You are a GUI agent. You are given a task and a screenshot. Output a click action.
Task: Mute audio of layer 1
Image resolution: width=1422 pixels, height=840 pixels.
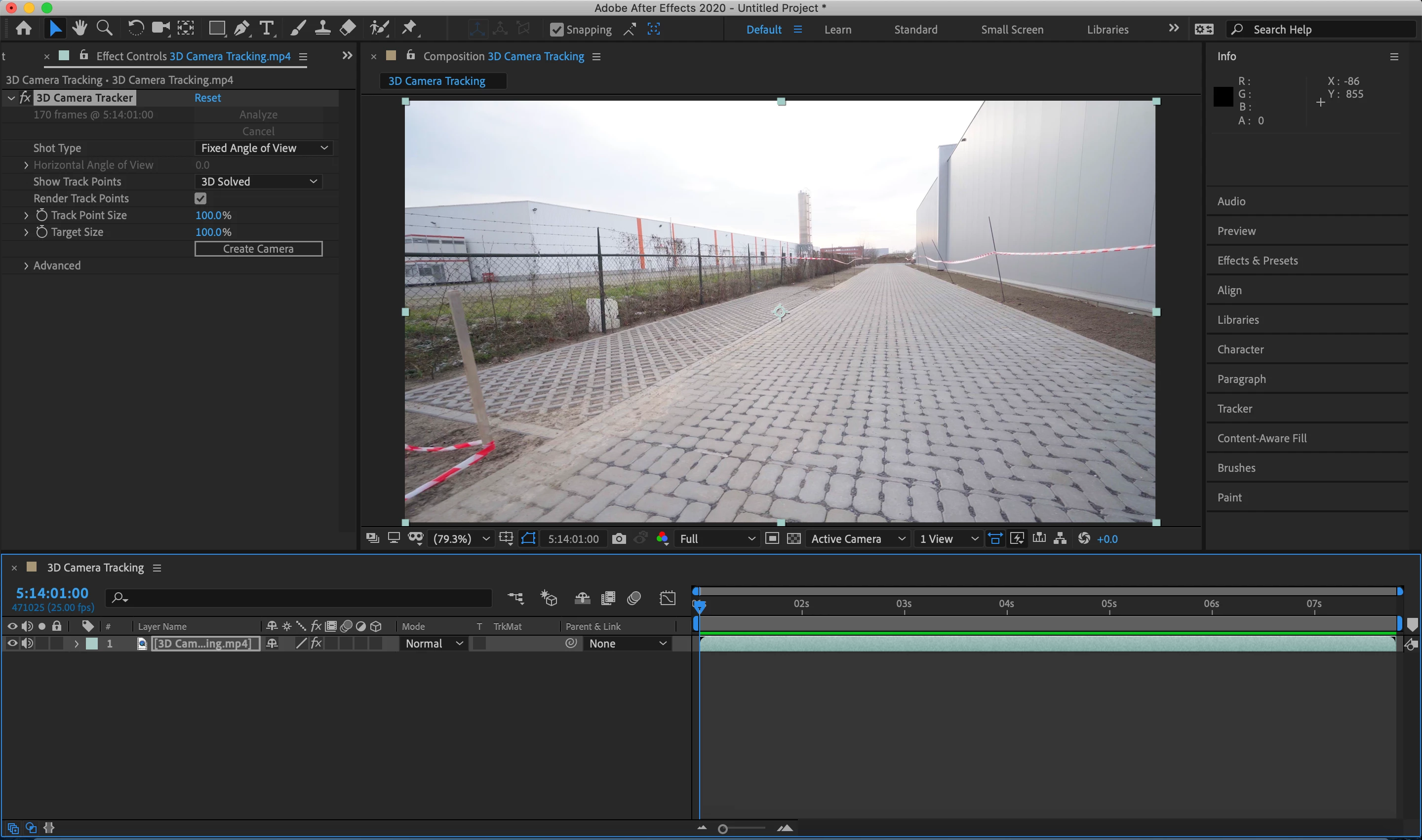click(x=27, y=643)
